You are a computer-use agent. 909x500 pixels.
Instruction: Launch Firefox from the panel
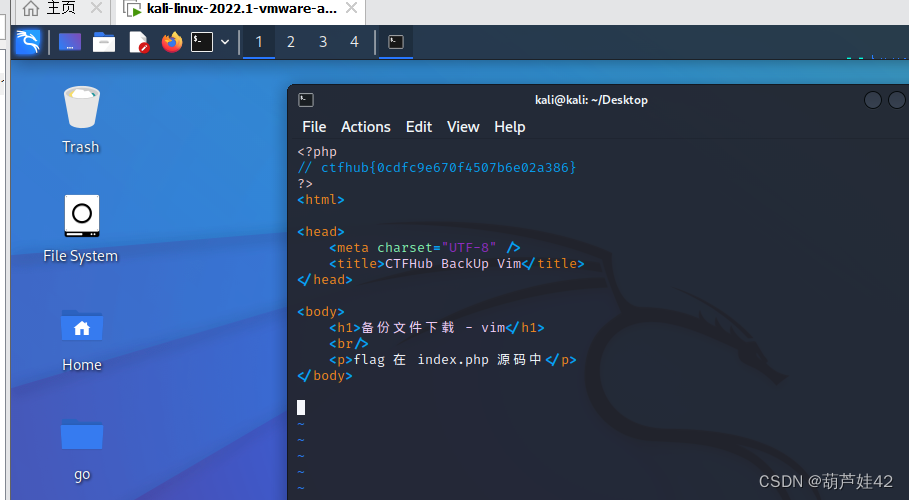[x=172, y=42]
